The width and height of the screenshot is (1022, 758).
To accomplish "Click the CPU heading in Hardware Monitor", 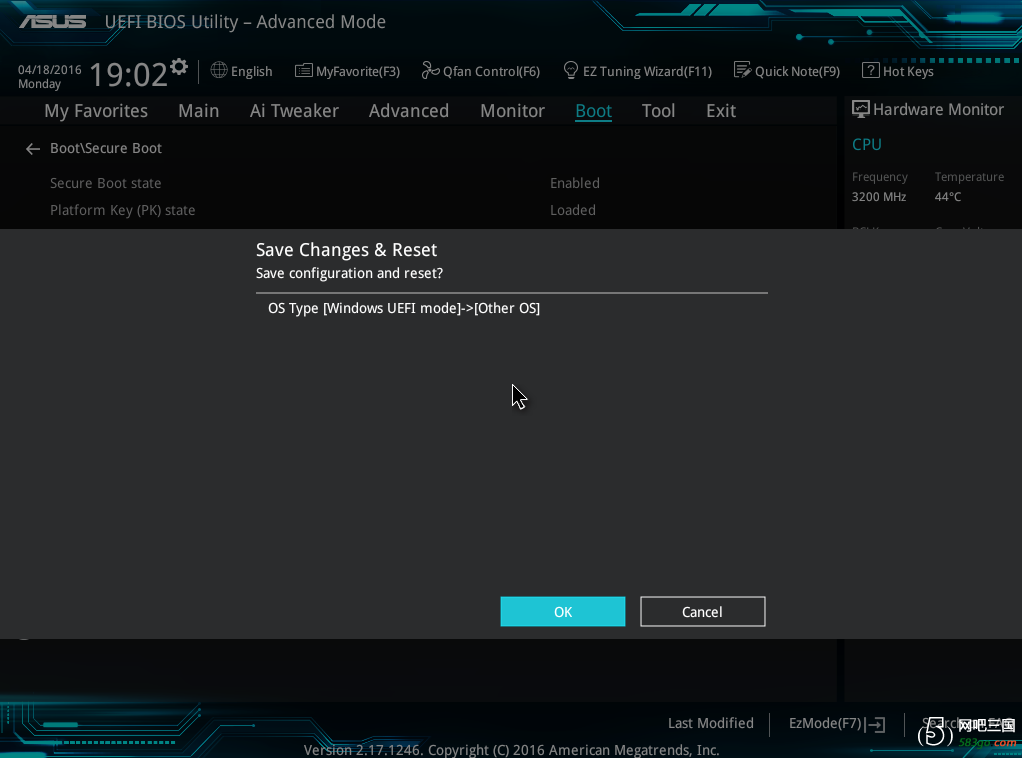I will point(866,145).
